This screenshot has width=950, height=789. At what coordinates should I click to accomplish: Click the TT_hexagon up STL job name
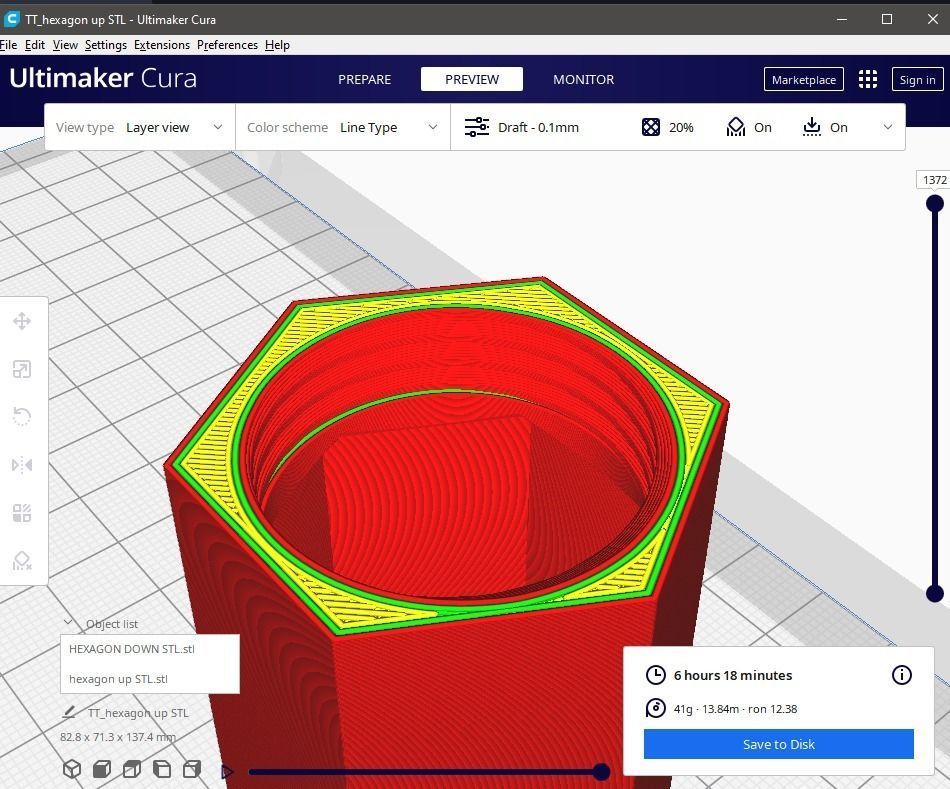138,713
